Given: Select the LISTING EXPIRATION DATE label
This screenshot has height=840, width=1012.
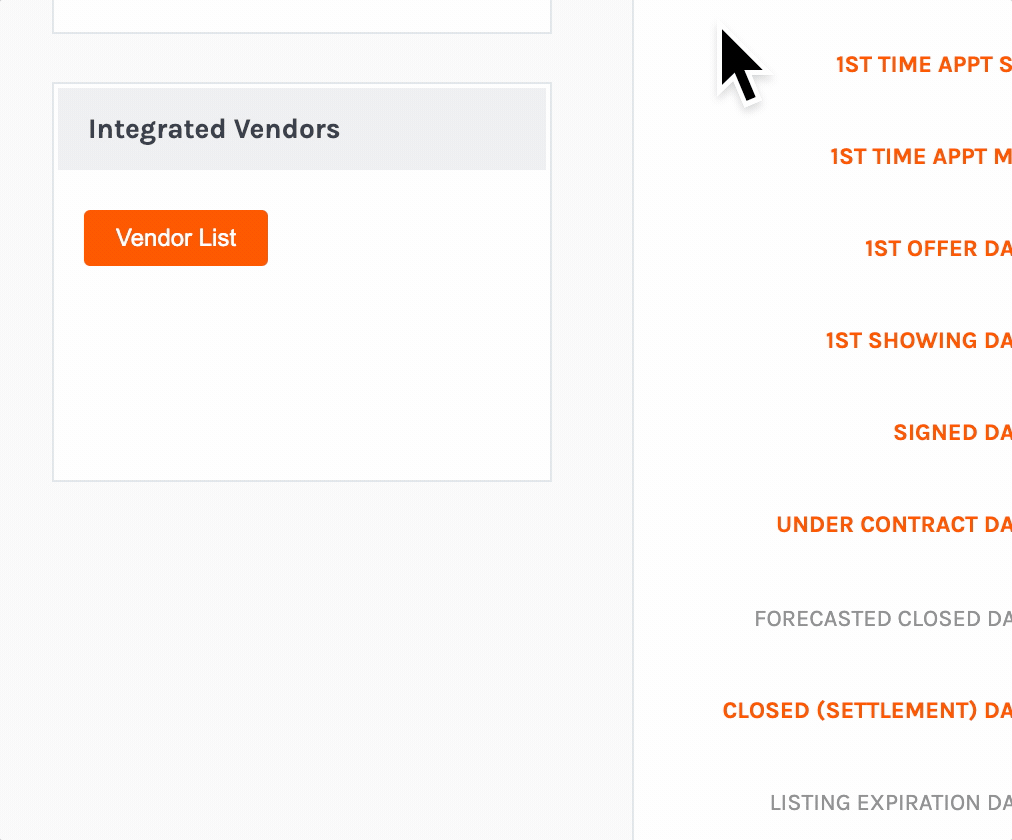Looking at the screenshot, I should [x=888, y=802].
